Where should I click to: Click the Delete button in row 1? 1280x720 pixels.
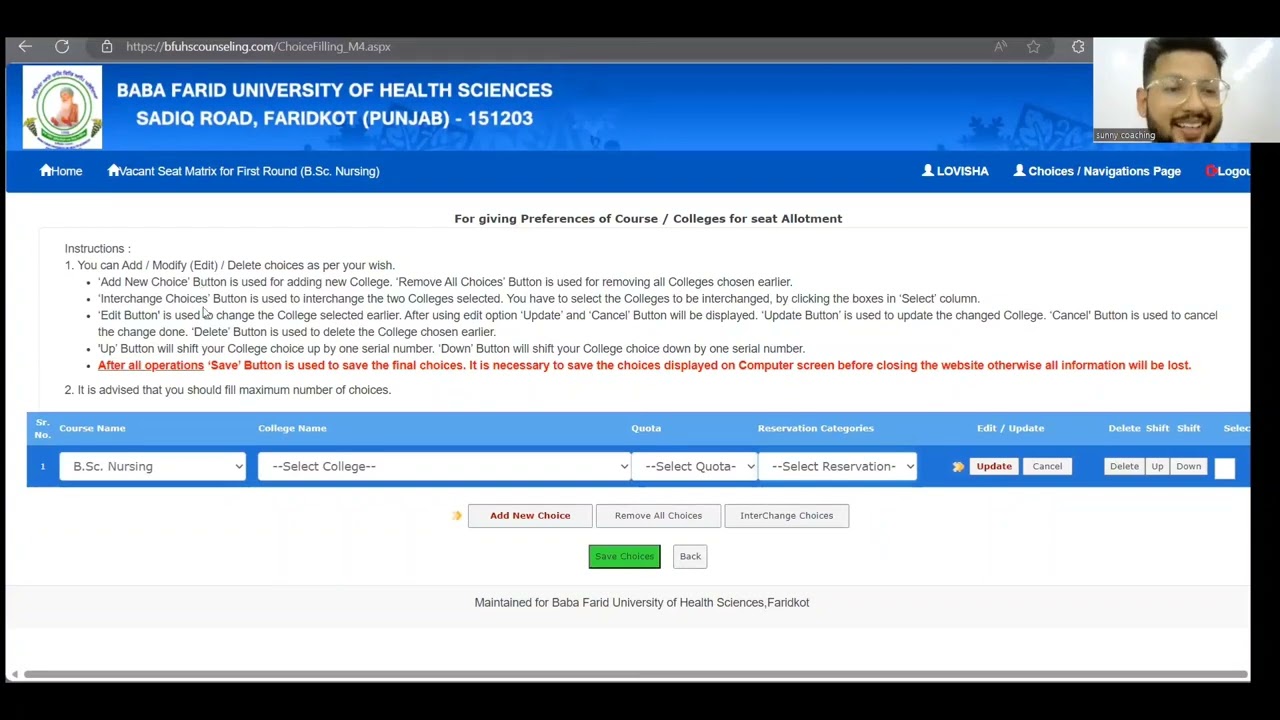[x=1124, y=466]
